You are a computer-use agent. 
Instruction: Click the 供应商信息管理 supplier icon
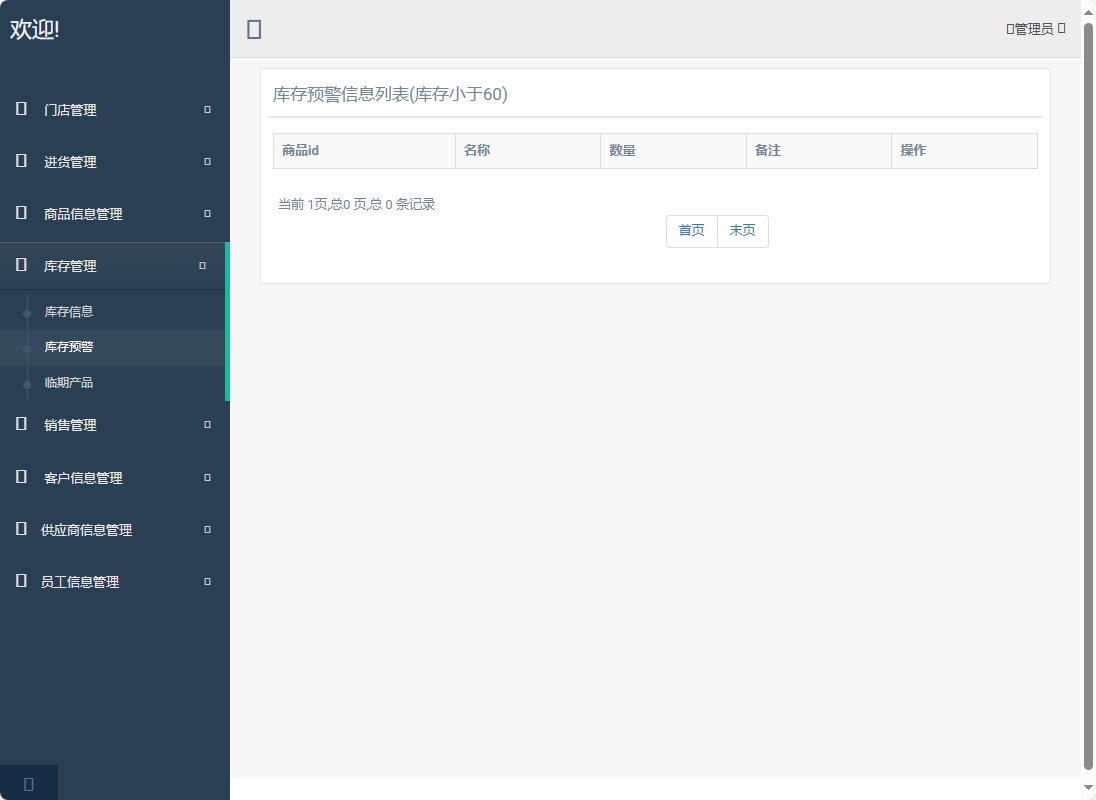click(x=20, y=530)
